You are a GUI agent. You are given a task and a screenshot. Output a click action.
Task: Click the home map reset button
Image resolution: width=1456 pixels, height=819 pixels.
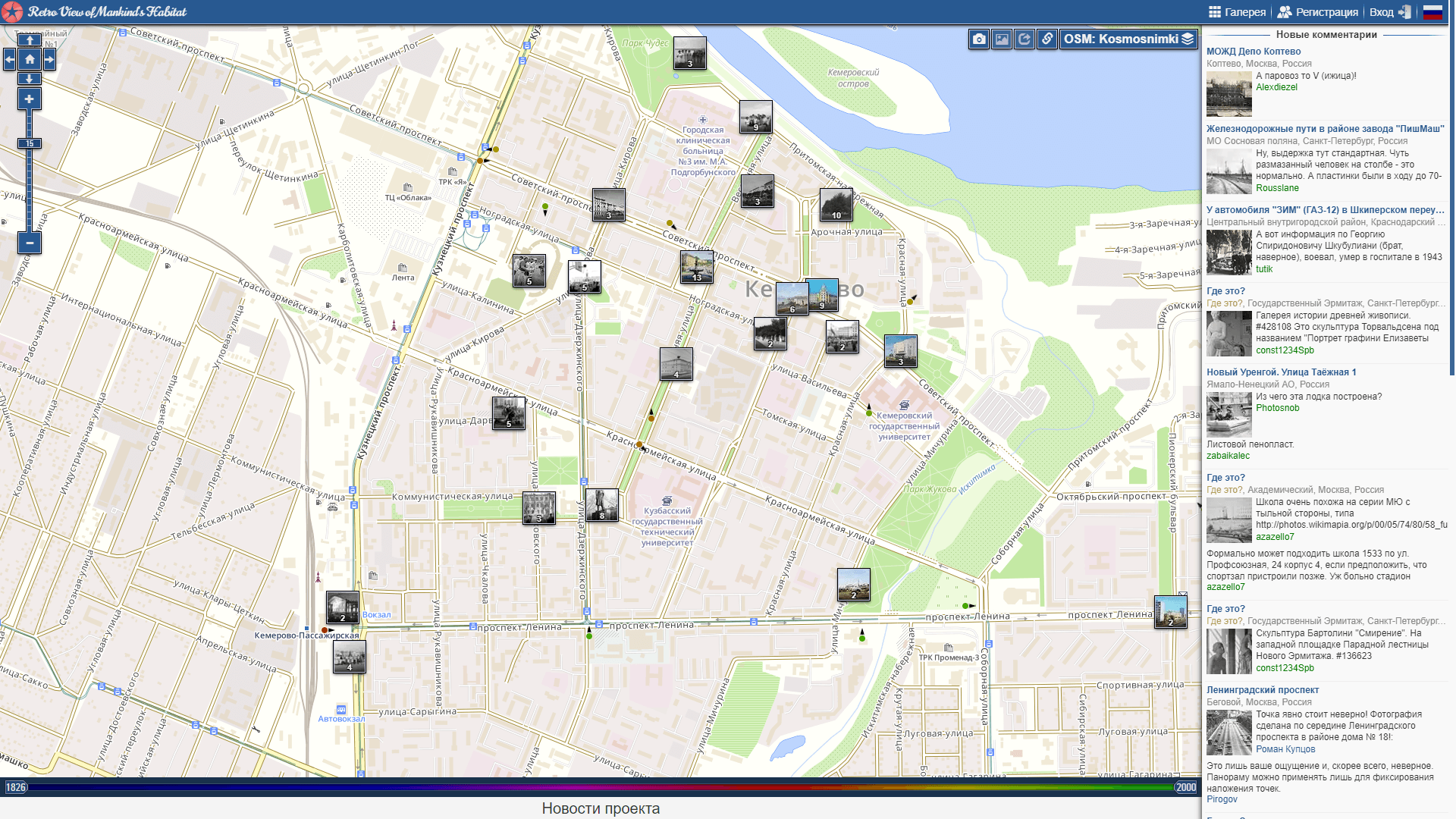pyautogui.click(x=29, y=59)
